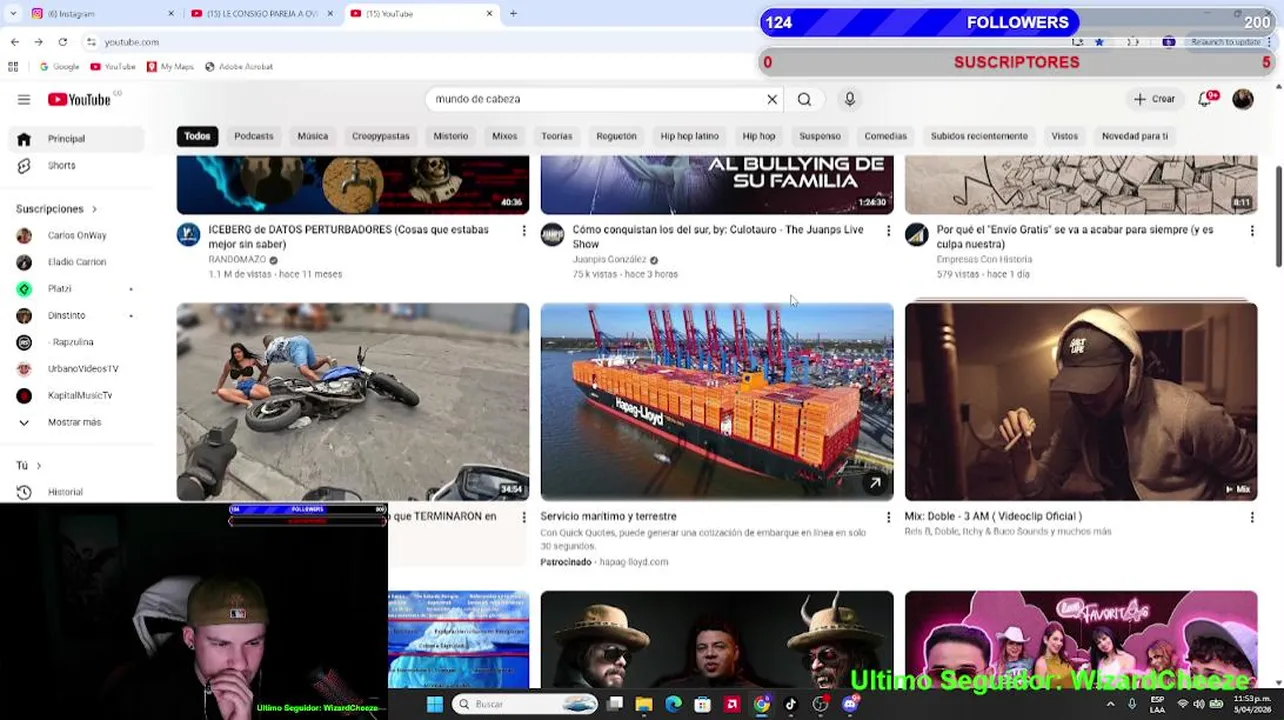Image resolution: width=1284 pixels, height=720 pixels.
Task: Select the Novedad para ti chip
Action: (x=1134, y=136)
